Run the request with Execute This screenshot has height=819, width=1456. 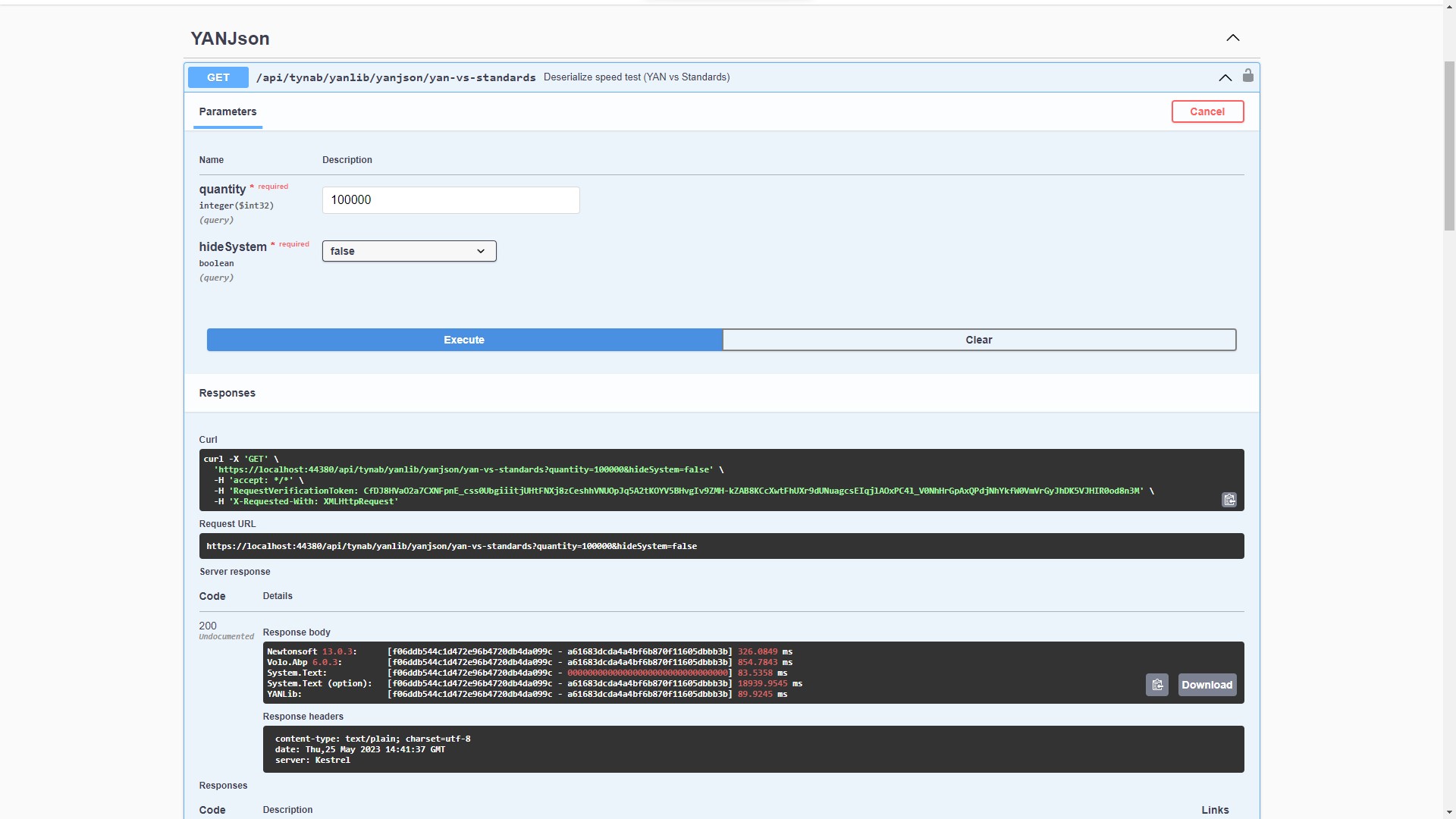[464, 340]
